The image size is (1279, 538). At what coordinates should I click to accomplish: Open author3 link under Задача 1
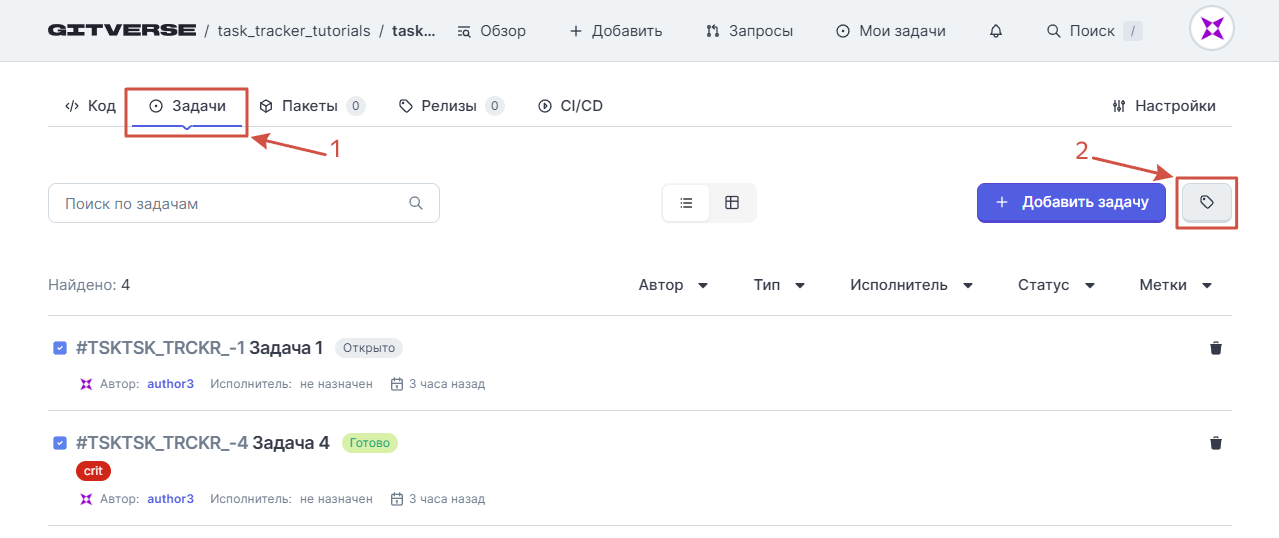(x=171, y=384)
